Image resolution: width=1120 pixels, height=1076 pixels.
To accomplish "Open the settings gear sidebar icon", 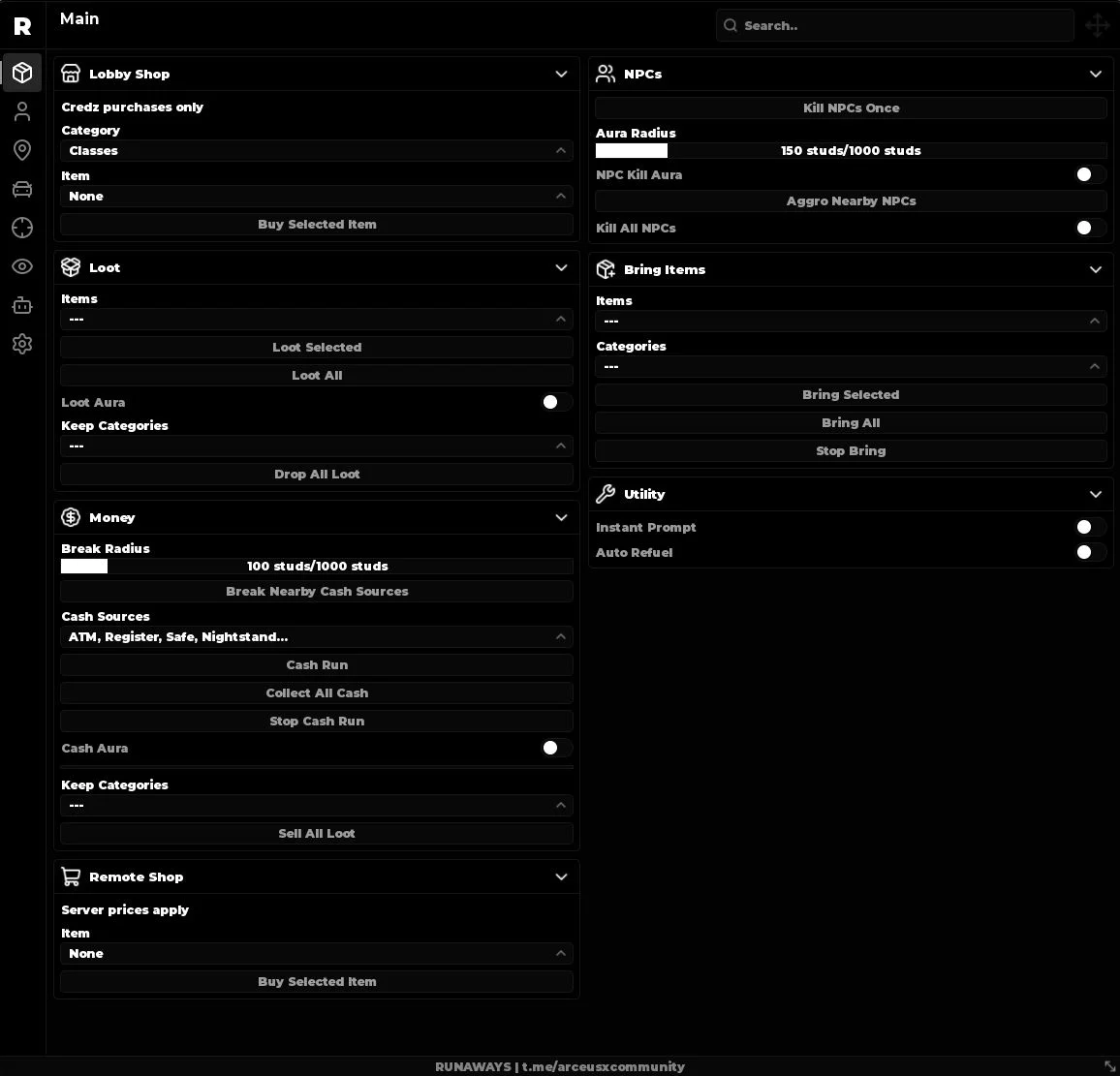I will 22,344.
